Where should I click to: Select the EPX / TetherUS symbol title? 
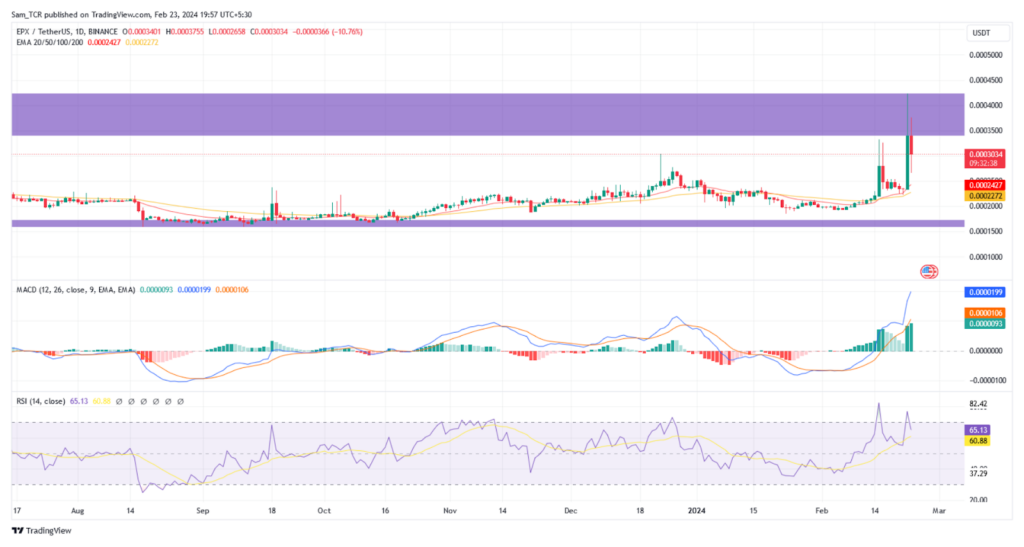click(67, 31)
